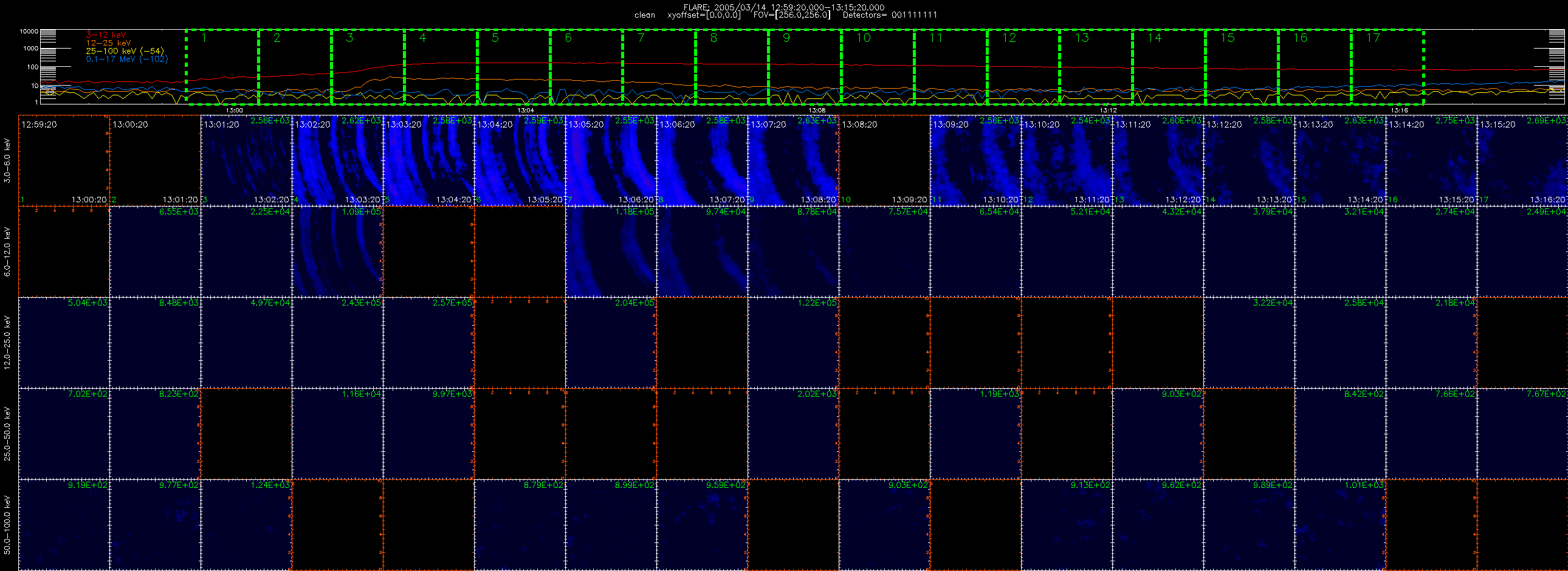This screenshot has height=571, width=1568.
Task: Open the 3-6 keV image panel numbered 17
Action: coord(1522,160)
